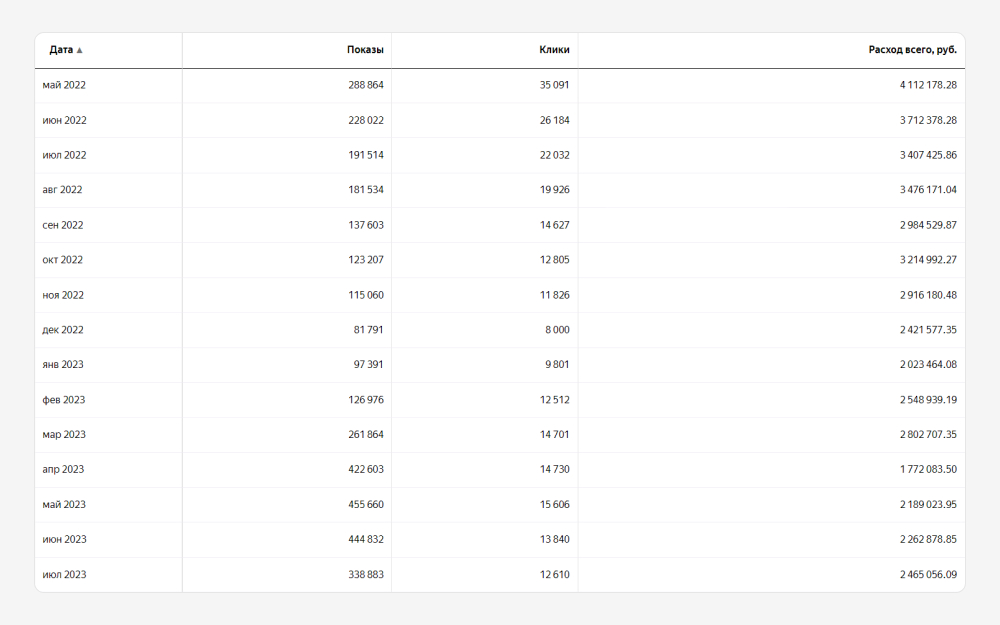Click impressions value 191 514 for июл 2022
Screen dimensions: 1000x625
tap(362, 155)
